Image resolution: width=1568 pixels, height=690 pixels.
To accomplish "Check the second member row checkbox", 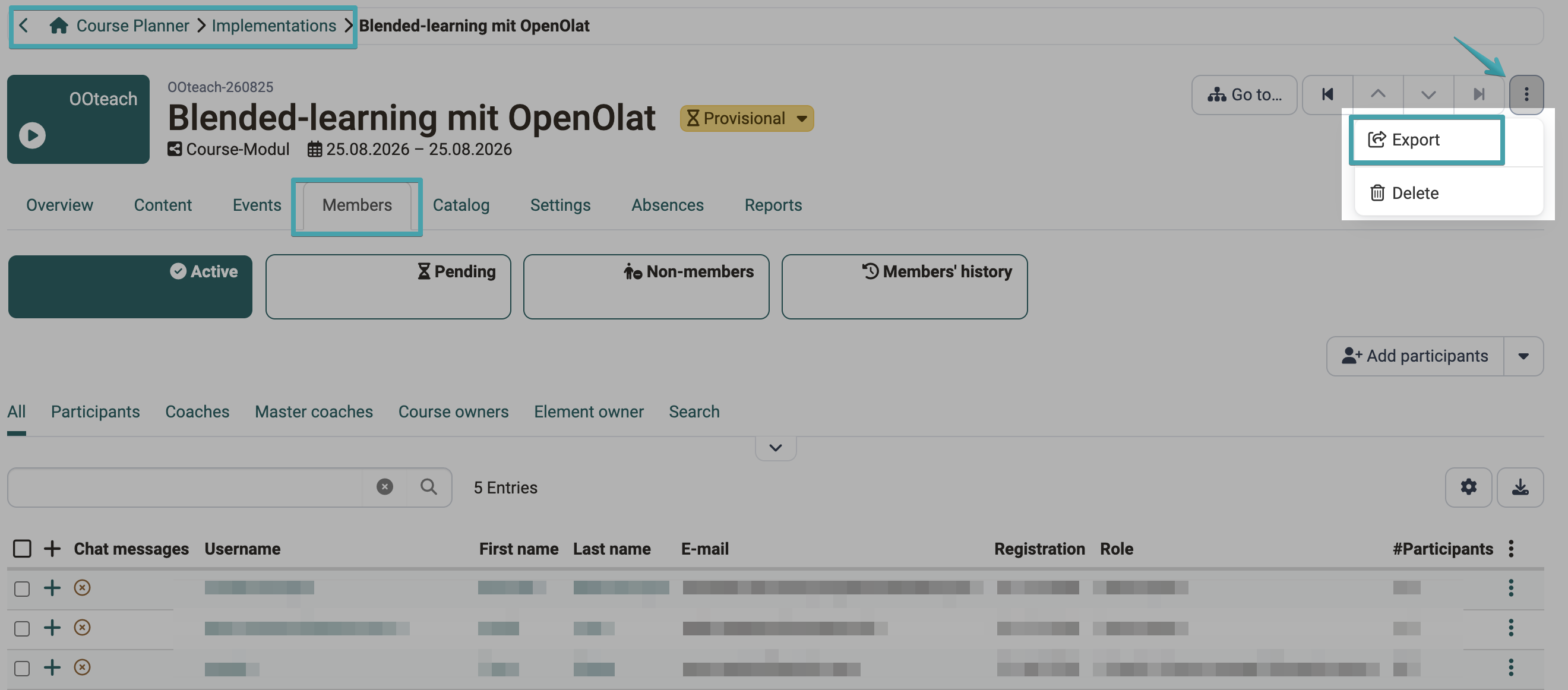I will click(x=22, y=629).
